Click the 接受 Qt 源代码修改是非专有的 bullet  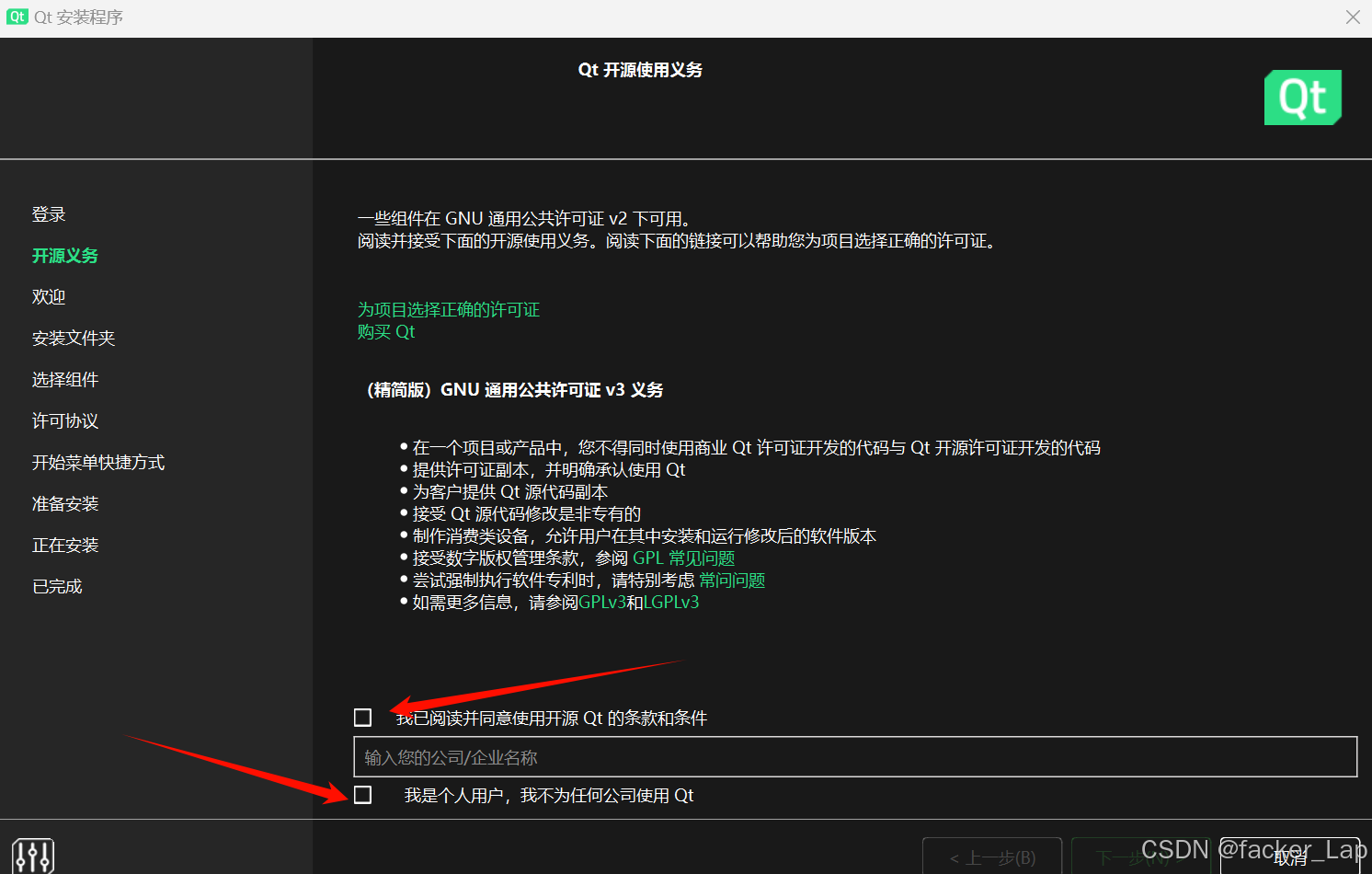click(x=526, y=514)
